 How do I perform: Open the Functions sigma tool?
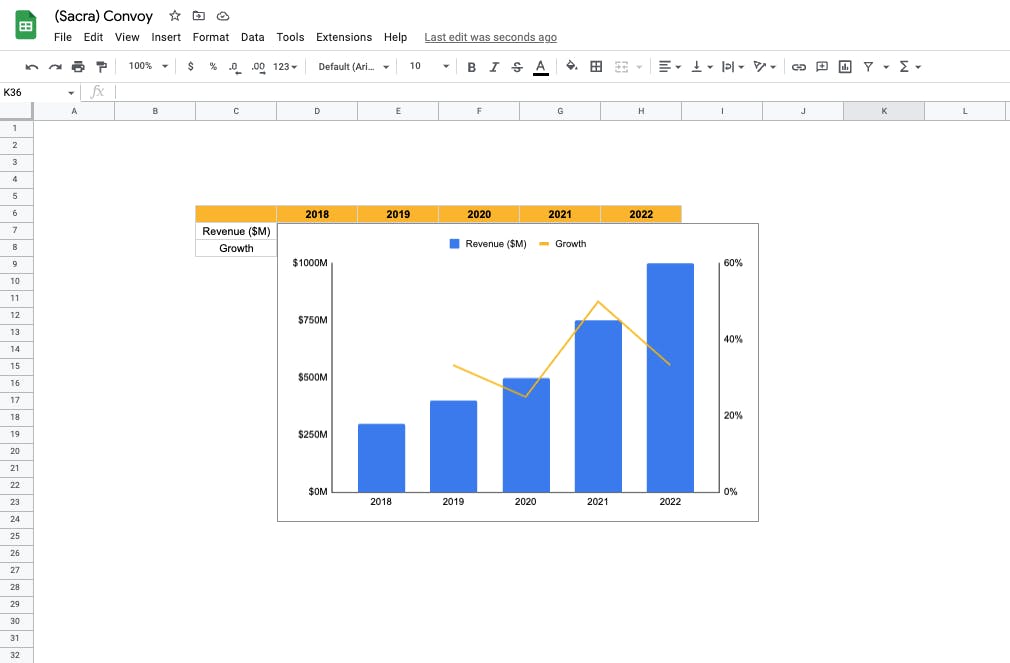click(904, 66)
